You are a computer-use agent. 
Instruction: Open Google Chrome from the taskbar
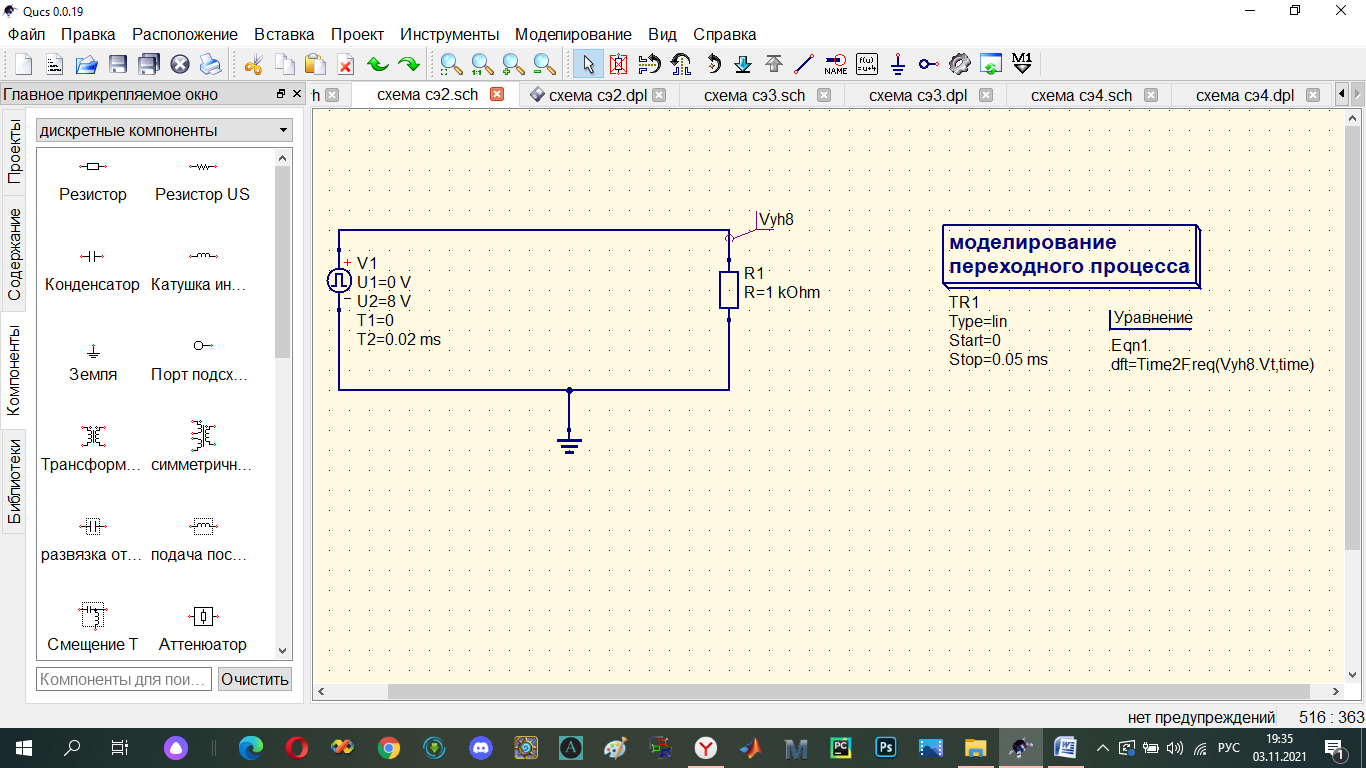click(389, 747)
